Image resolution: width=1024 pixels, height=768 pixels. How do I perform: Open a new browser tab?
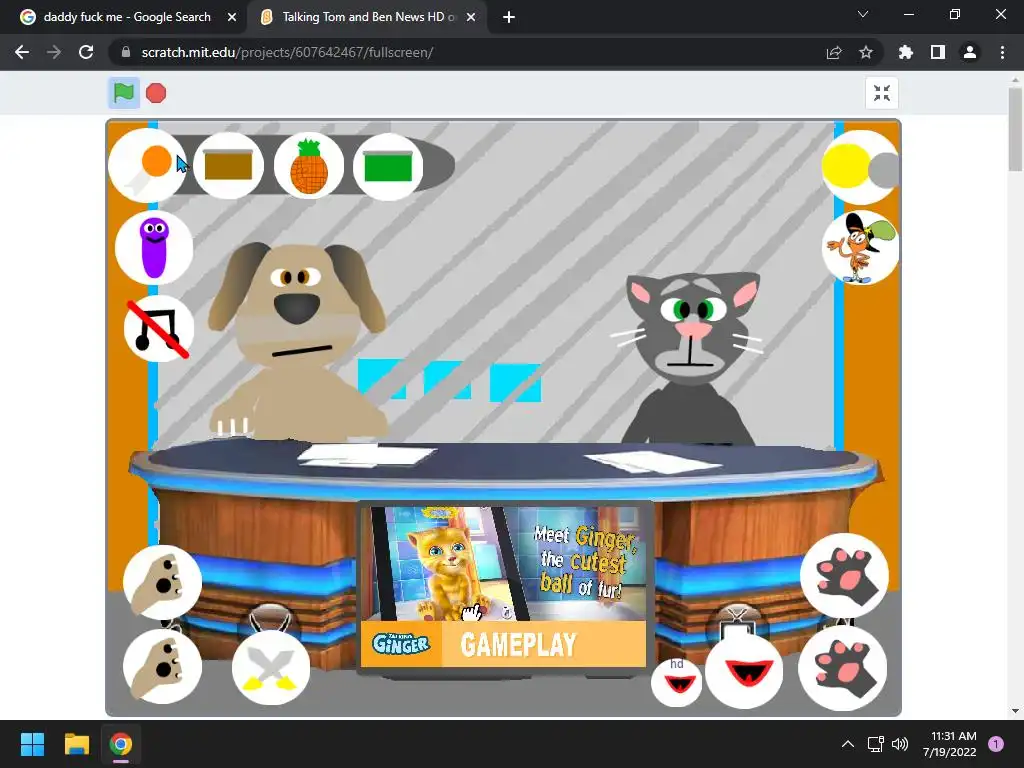(509, 17)
